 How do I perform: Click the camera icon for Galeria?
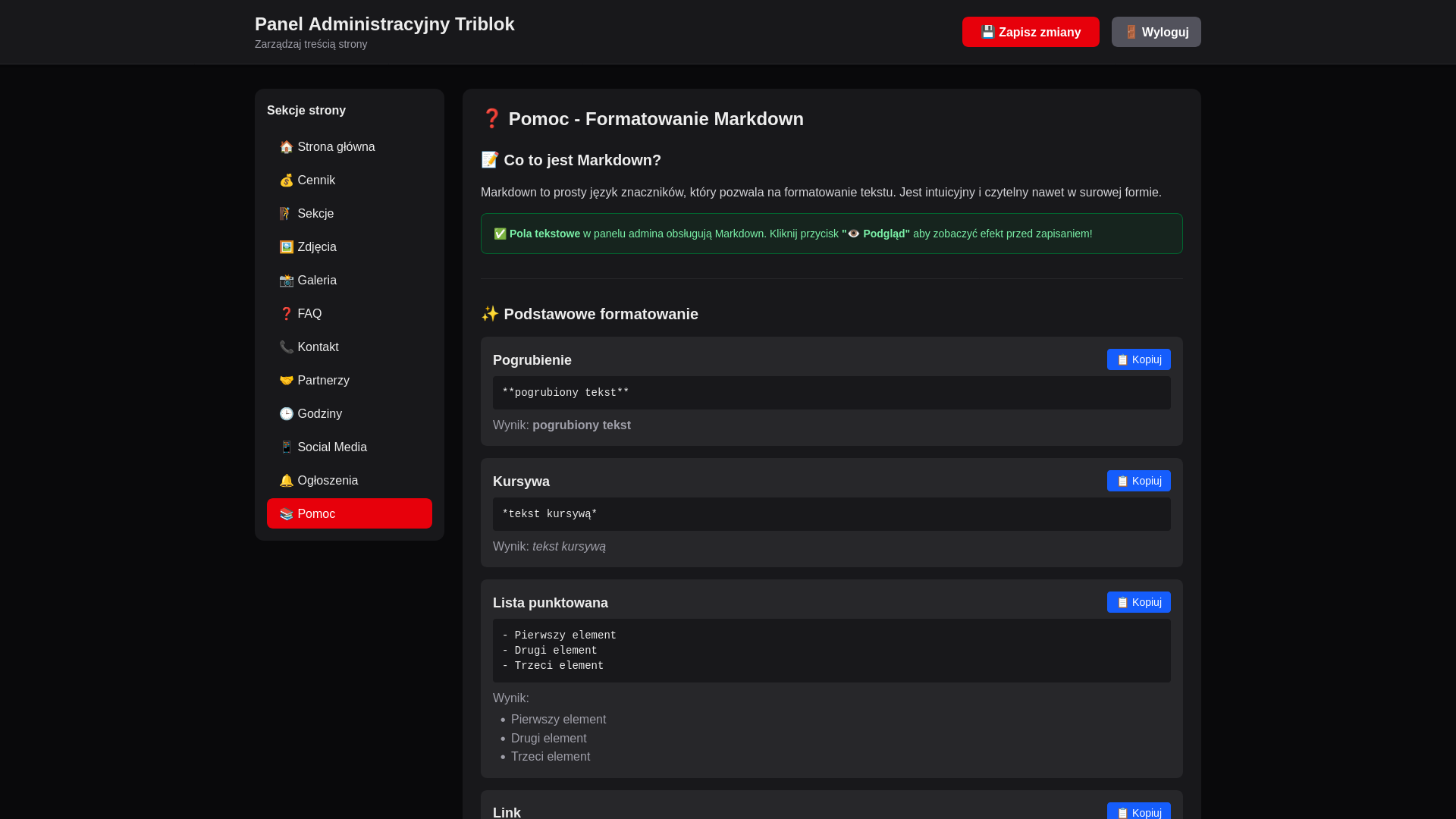286,281
